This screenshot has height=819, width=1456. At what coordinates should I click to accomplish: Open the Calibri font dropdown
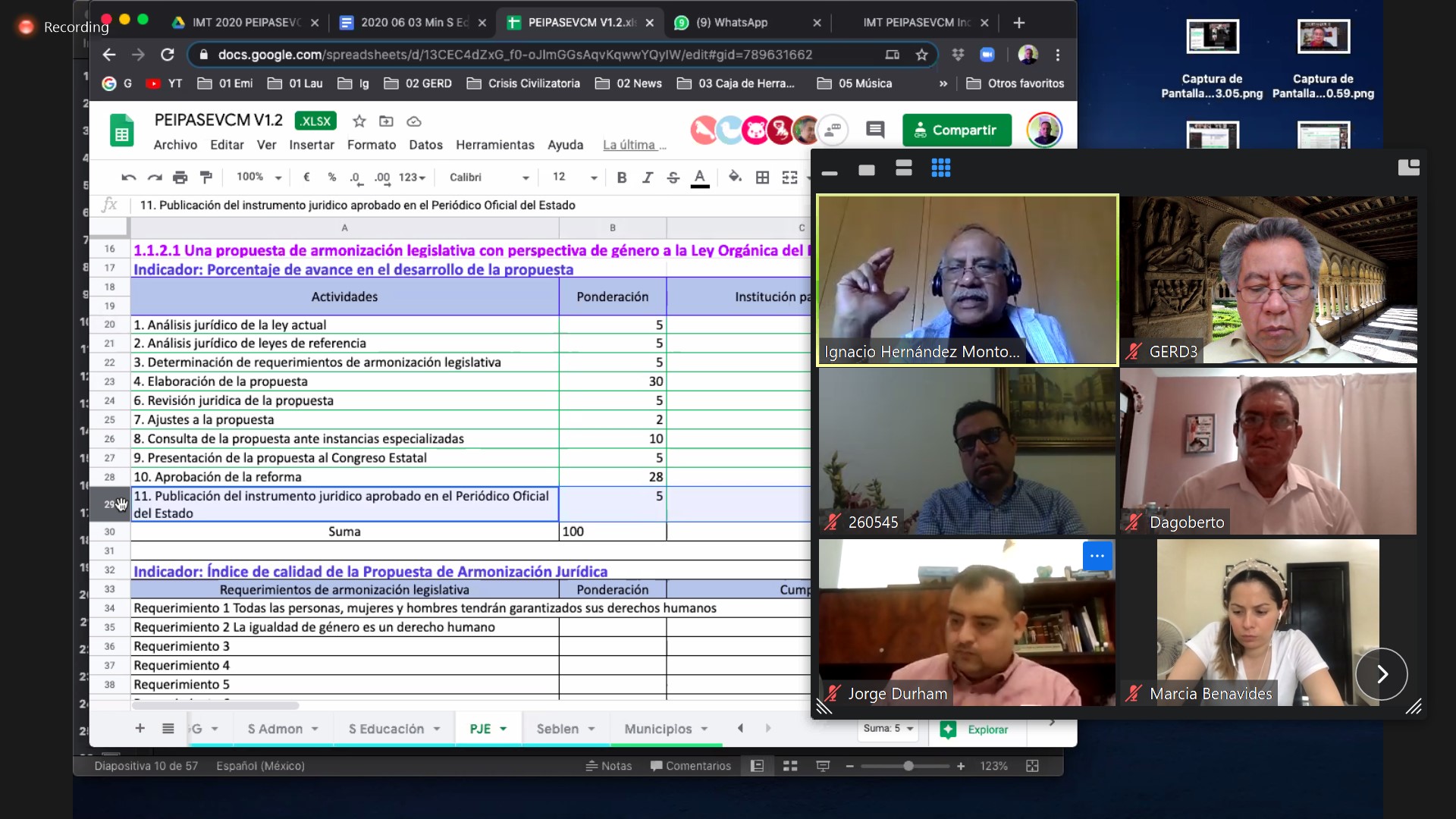tap(489, 177)
